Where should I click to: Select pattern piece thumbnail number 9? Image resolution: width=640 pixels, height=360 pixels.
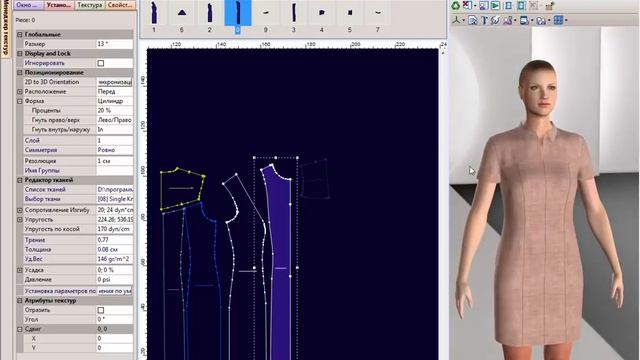pos(265,13)
